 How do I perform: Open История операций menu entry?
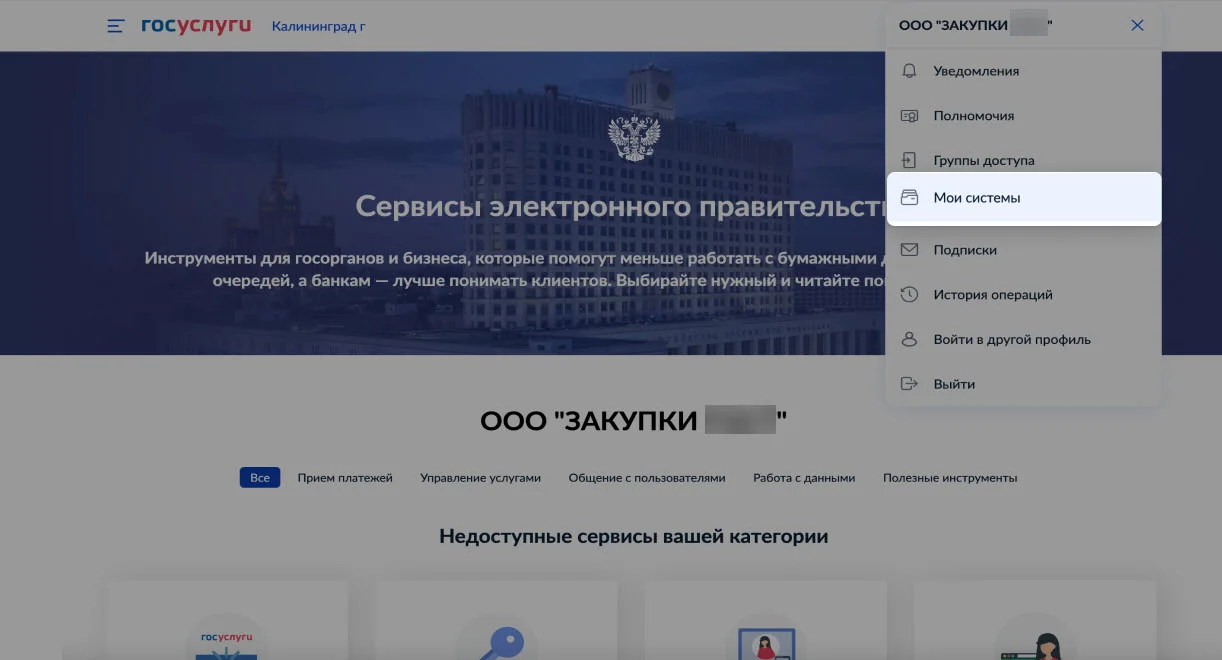tap(1023, 295)
